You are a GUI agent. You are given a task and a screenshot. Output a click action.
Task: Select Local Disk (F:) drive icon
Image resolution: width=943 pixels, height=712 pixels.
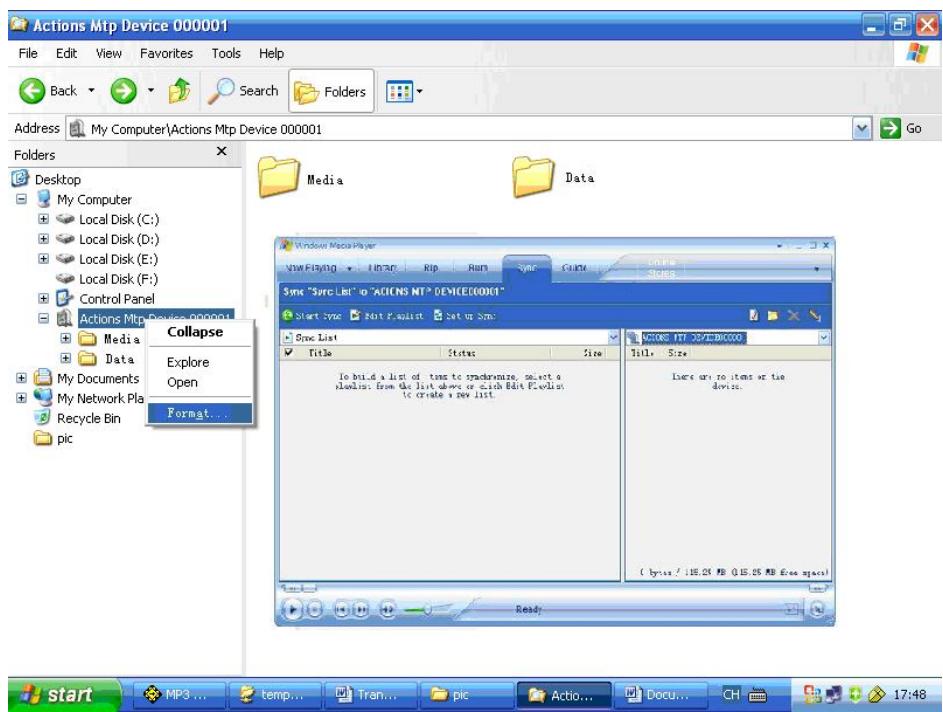pyautogui.click(x=65, y=279)
